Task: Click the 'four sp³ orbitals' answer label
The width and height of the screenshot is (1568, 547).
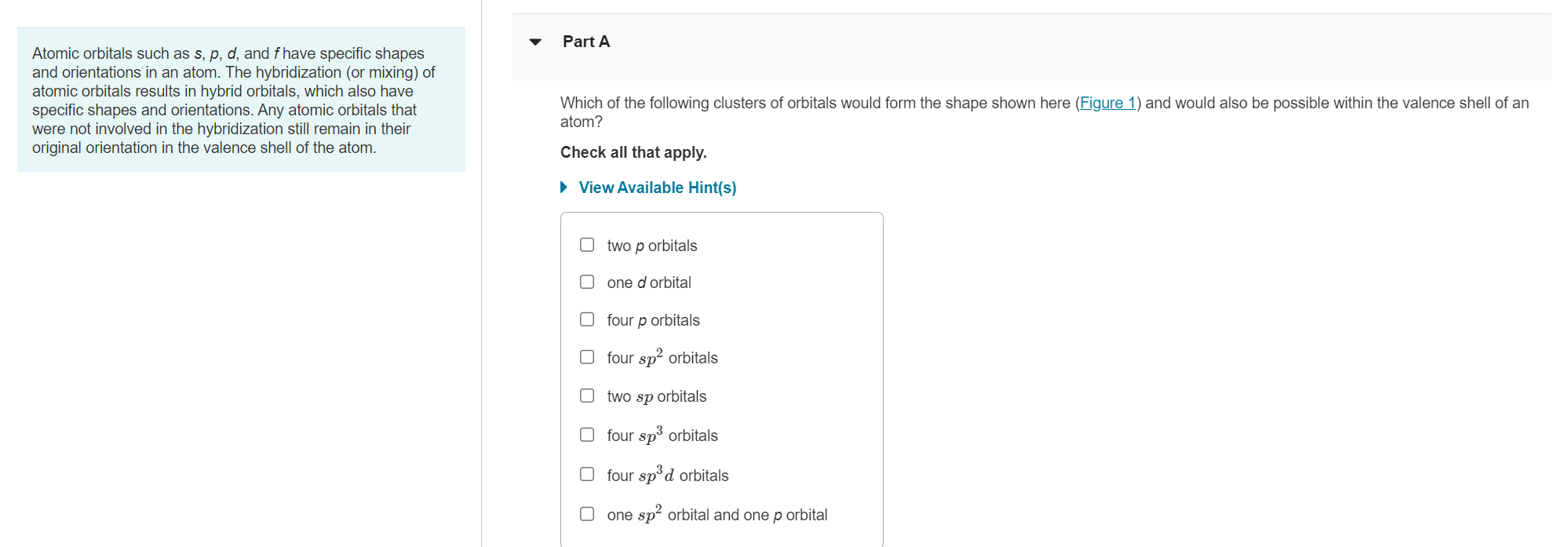Action: pos(662,436)
